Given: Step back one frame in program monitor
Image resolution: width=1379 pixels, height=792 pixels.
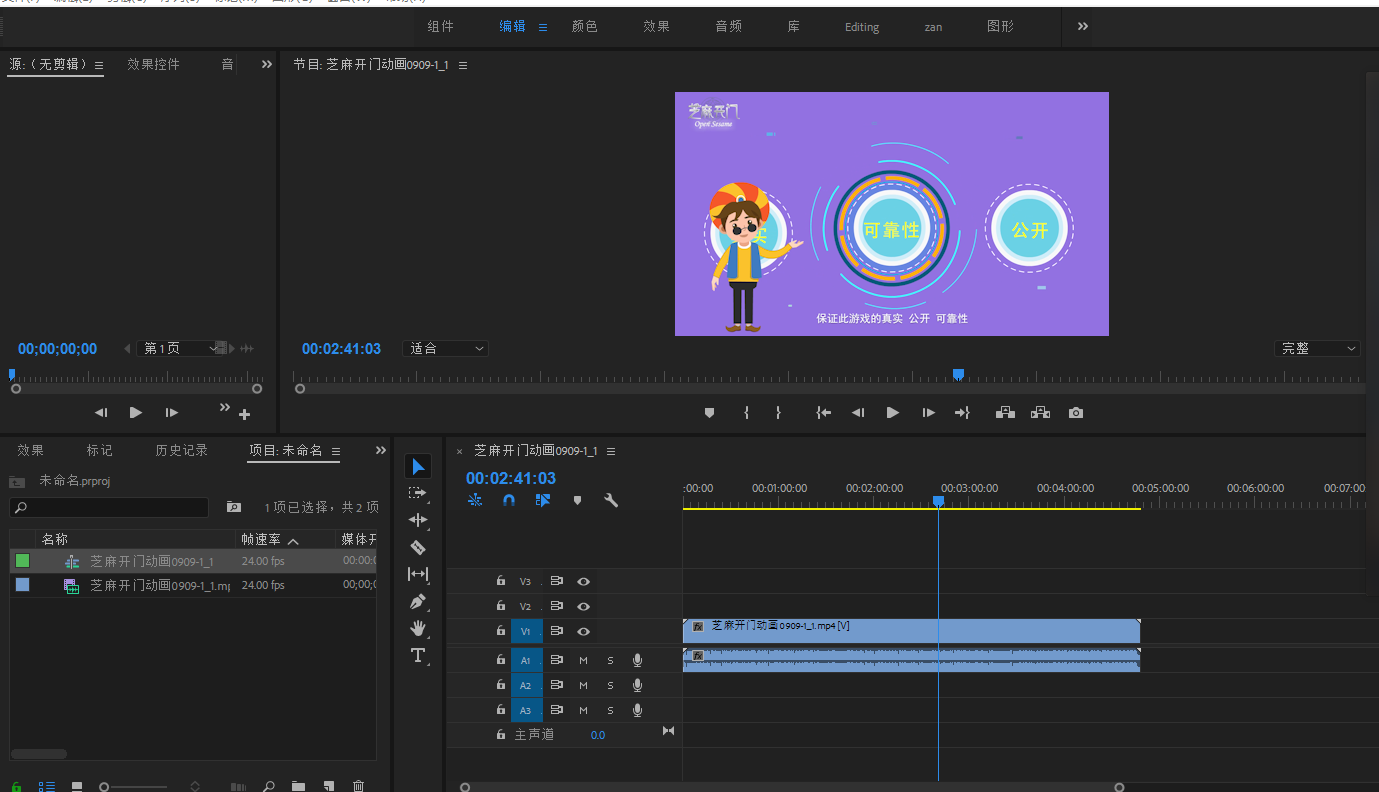Looking at the screenshot, I should coord(857,412).
